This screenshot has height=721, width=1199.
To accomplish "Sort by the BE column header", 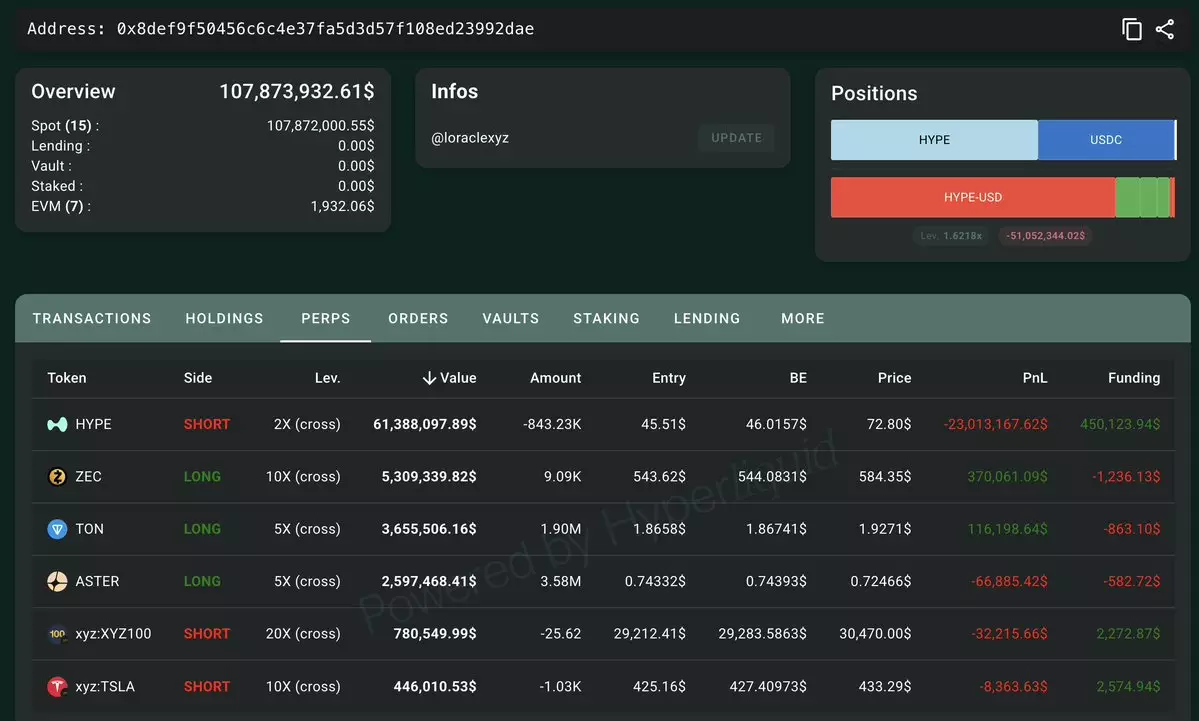I will coord(798,378).
